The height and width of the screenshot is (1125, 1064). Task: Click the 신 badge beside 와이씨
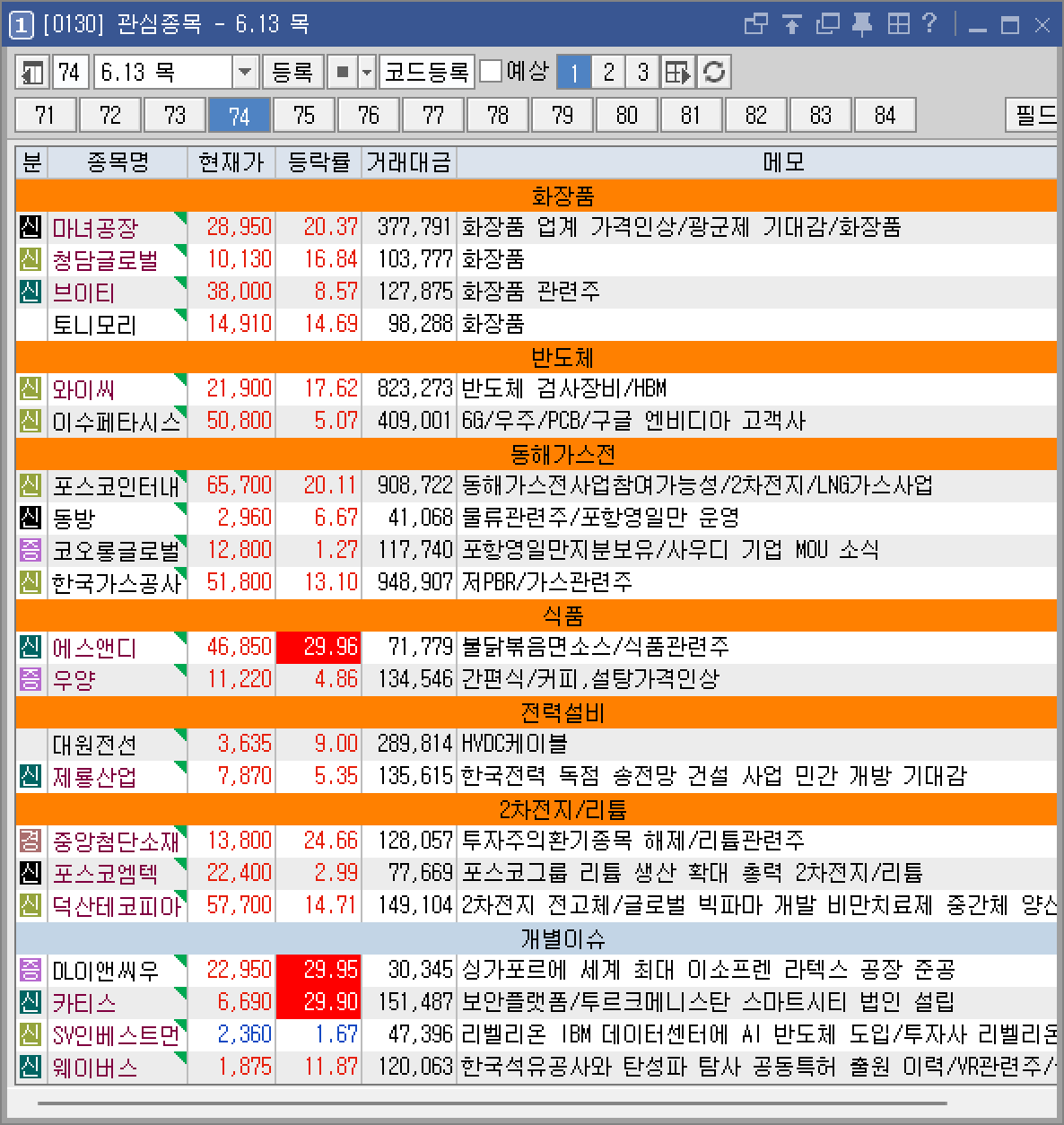pyautogui.click(x=31, y=388)
